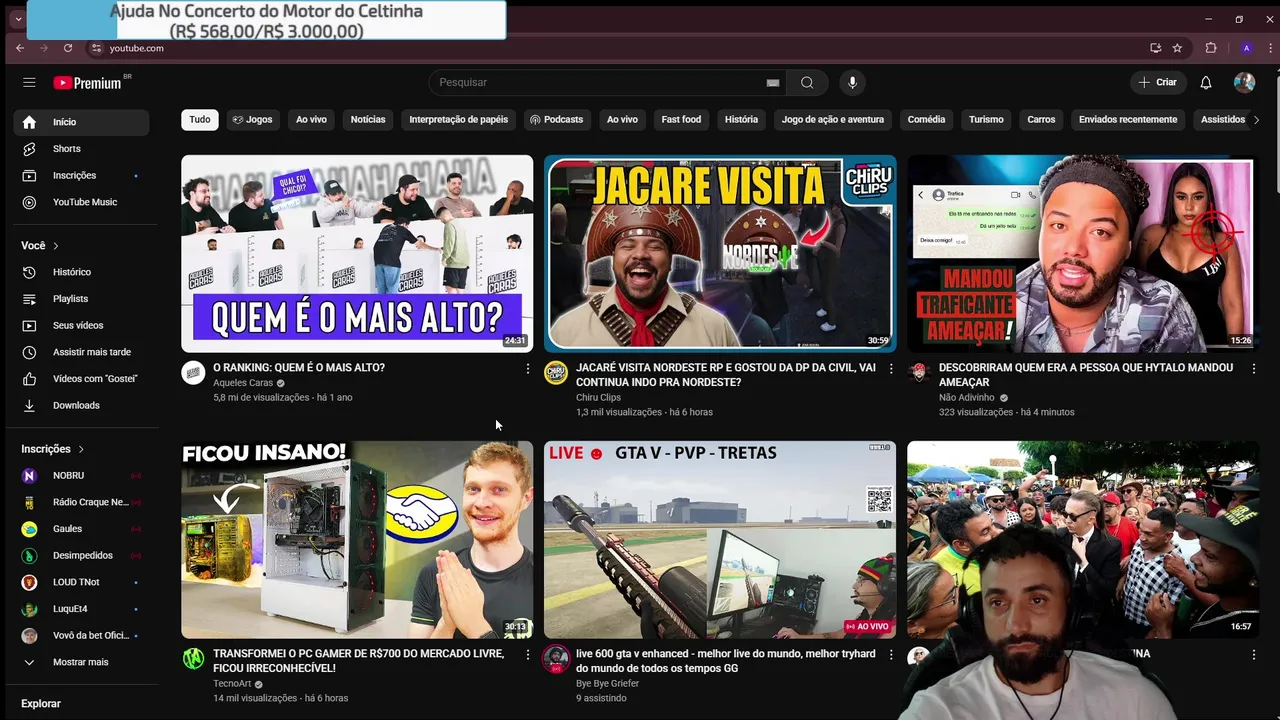Open Assistir mais tarde list

[82, 352]
